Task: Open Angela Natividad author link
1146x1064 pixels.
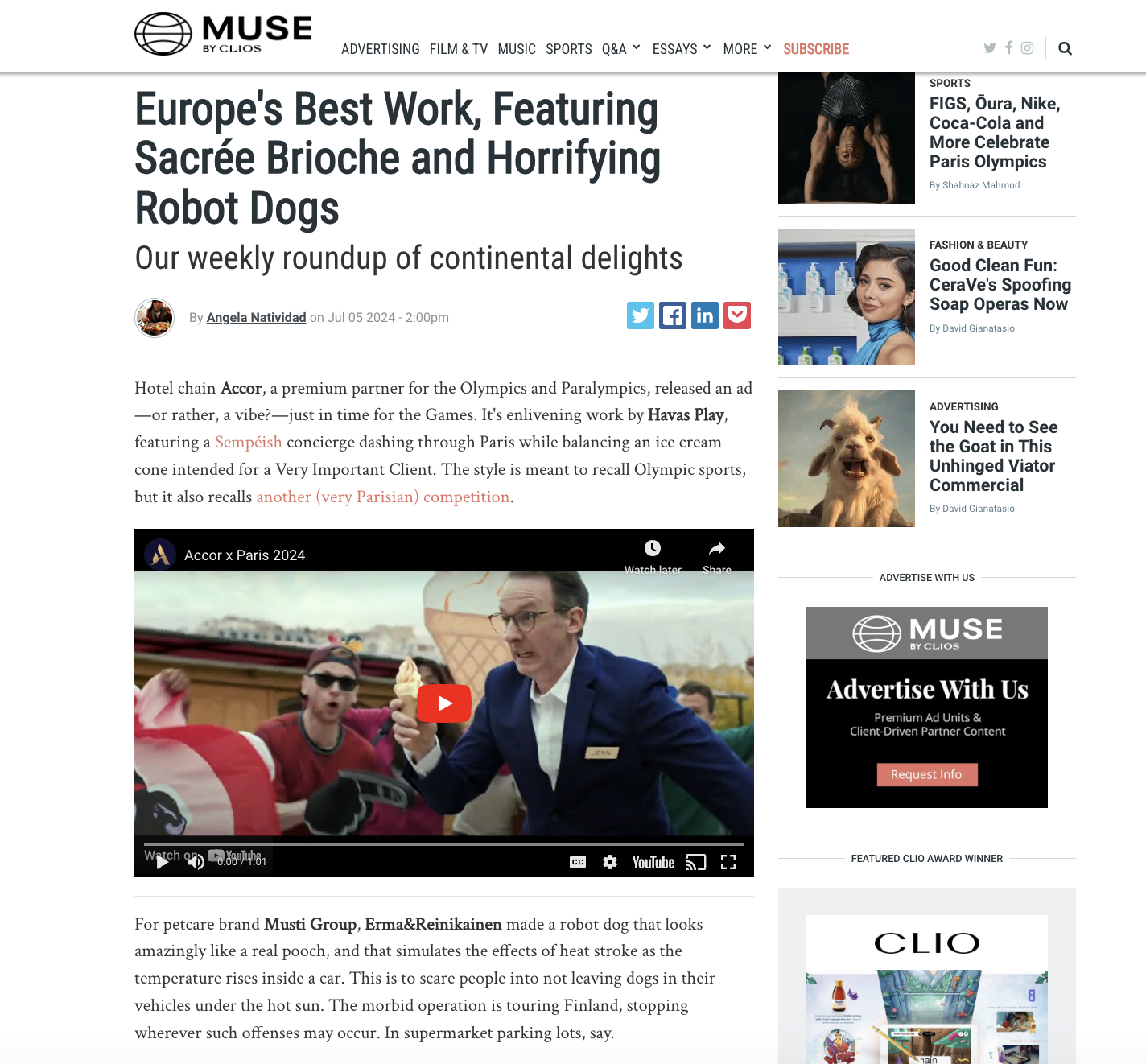Action: [x=257, y=317]
